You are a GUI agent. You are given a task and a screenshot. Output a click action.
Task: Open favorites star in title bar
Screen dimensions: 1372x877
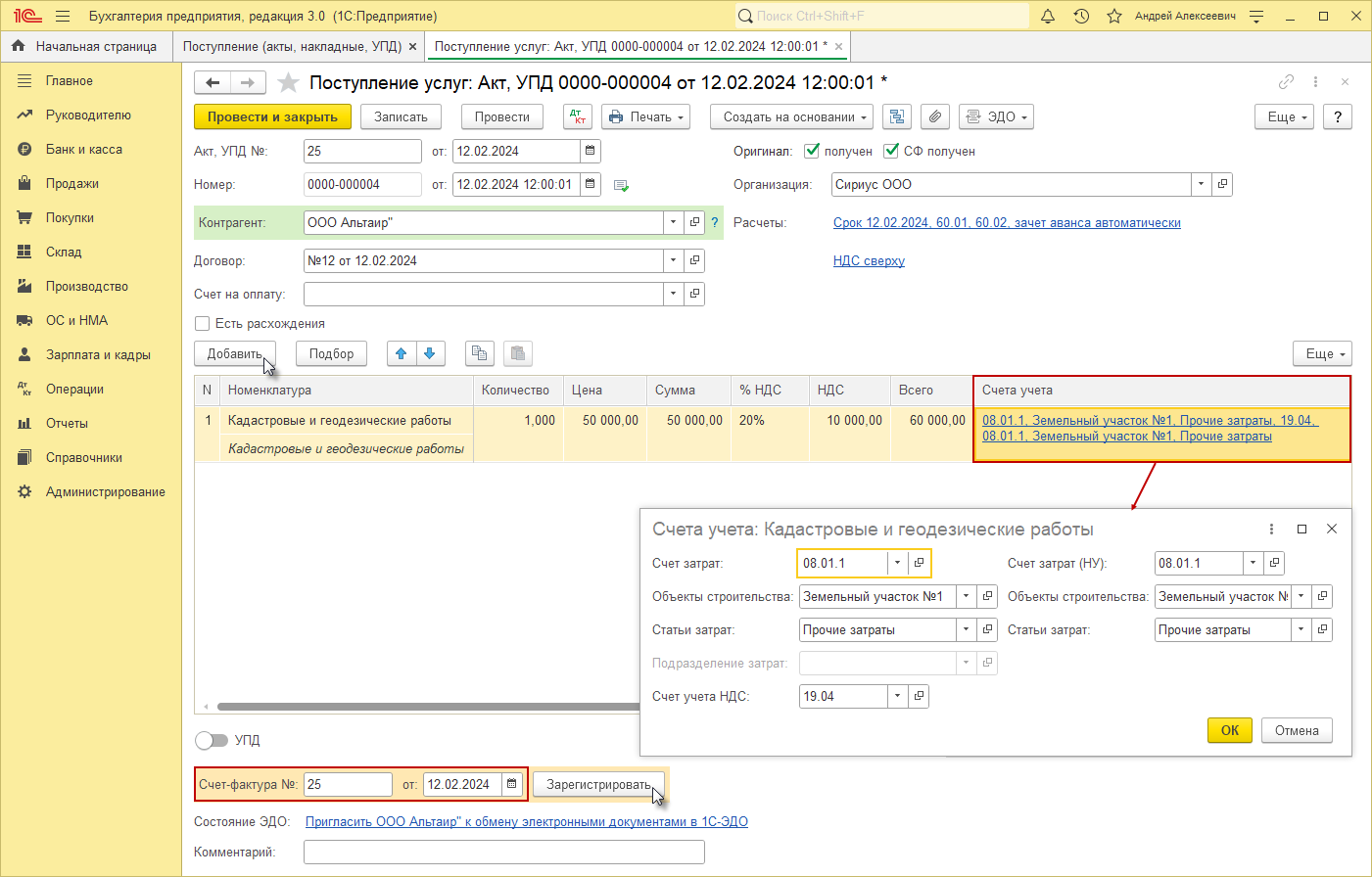click(1113, 16)
